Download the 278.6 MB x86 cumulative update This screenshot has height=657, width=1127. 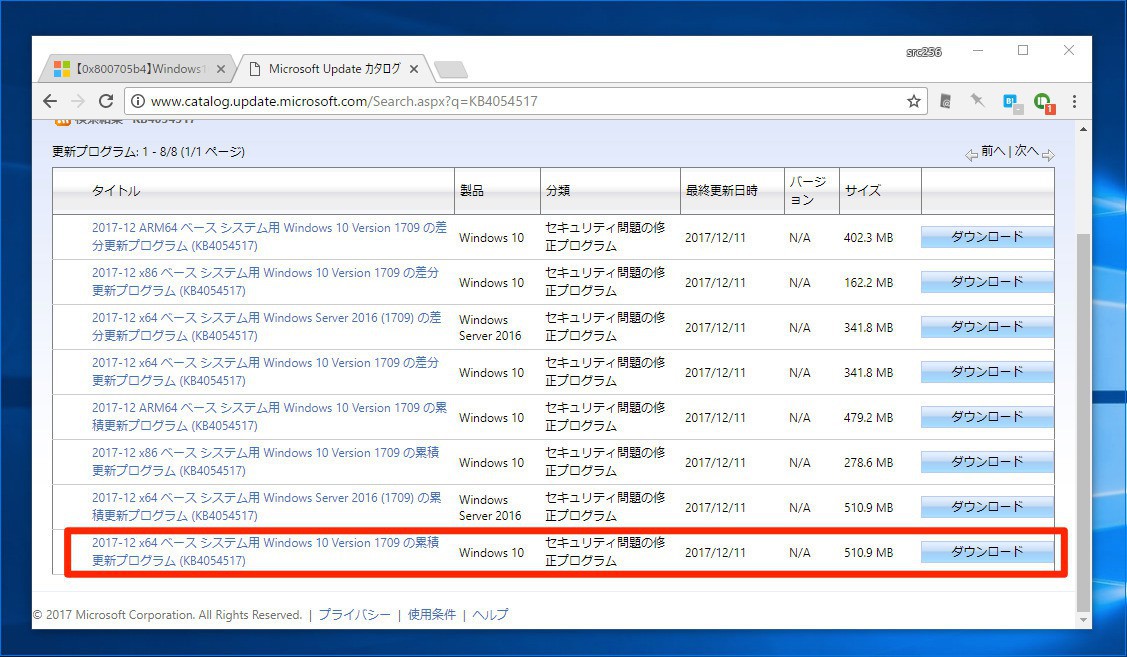(x=987, y=461)
